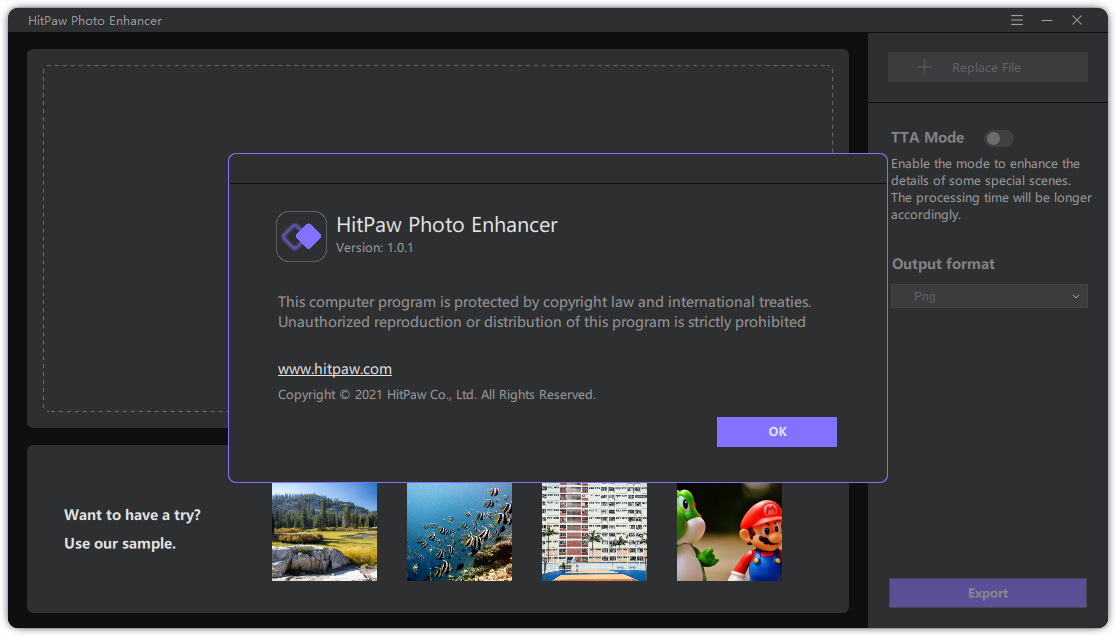Choose the Mario and Yoshi sample image
Viewport: 1116px width, 636px height.
729,531
